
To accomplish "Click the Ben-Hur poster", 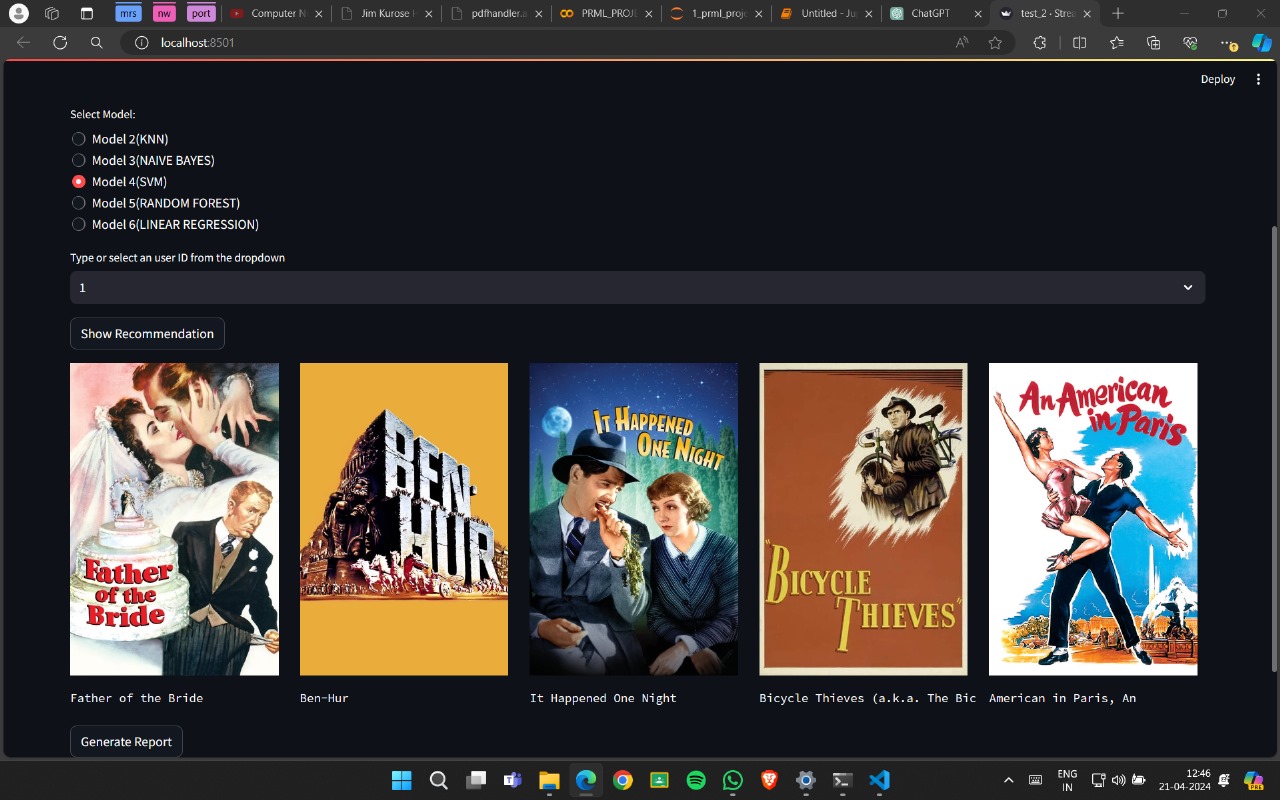I will click(x=404, y=519).
